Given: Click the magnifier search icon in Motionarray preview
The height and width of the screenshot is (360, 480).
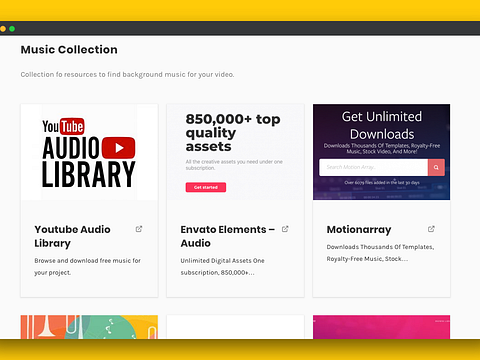Looking at the screenshot, I should click(x=436, y=167).
